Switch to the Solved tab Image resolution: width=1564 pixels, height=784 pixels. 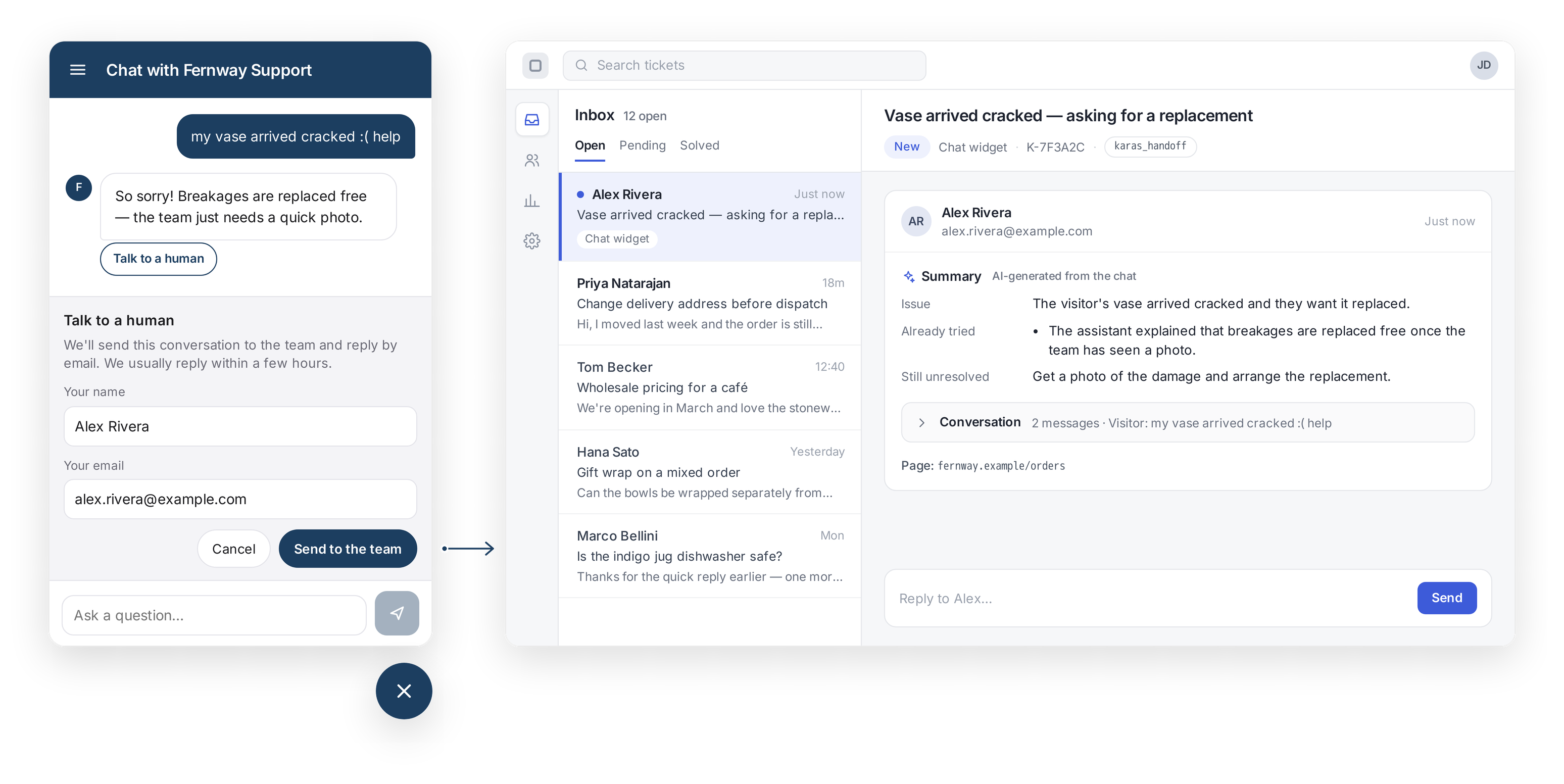[700, 146]
